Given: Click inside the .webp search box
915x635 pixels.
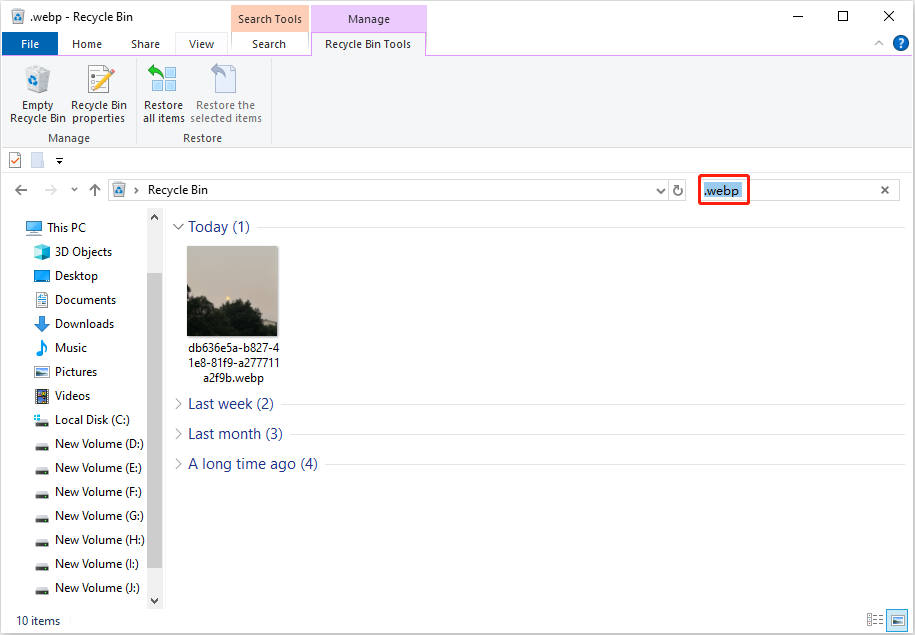Looking at the screenshot, I should pyautogui.click(x=799, y=190).
